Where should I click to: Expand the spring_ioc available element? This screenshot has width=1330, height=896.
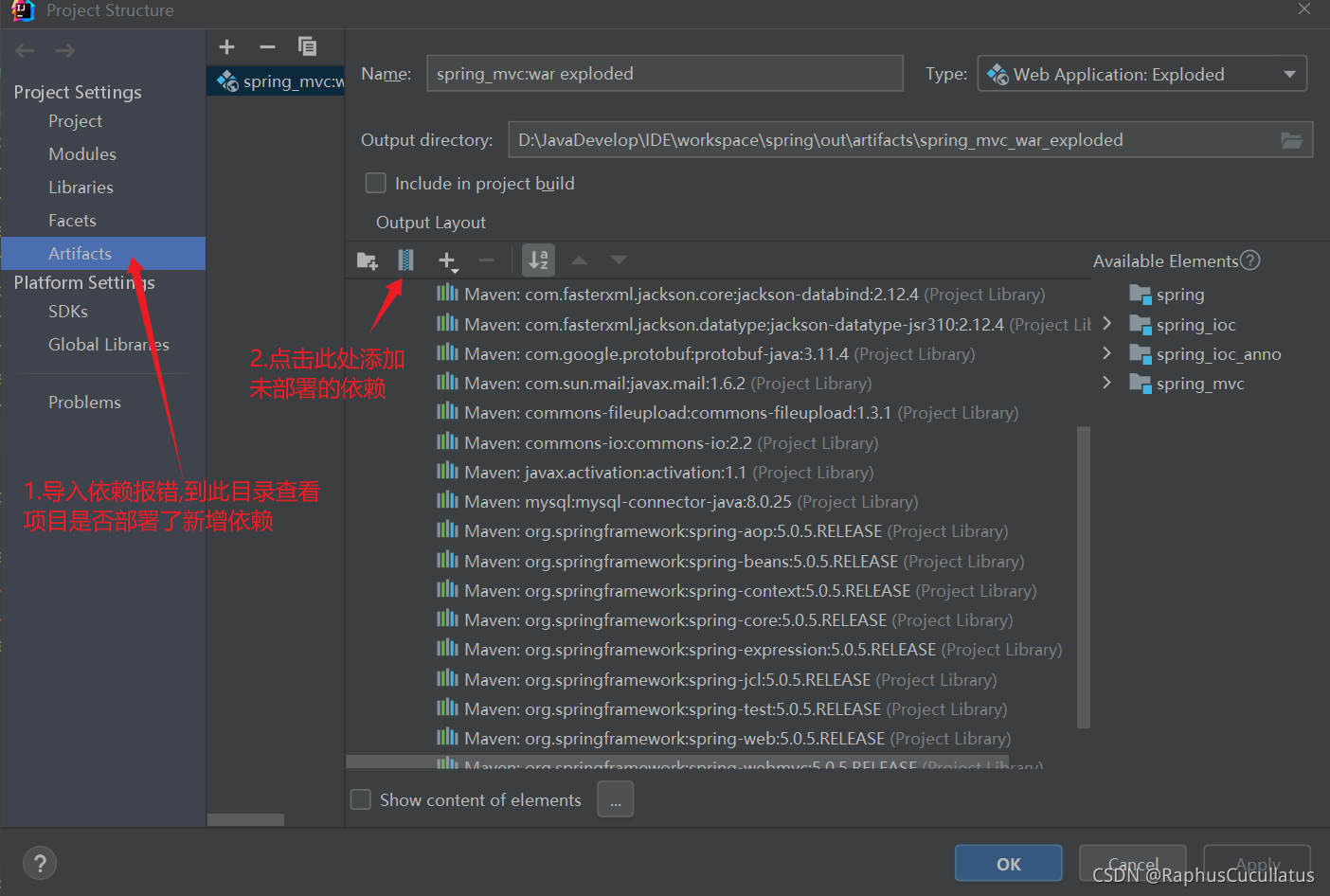(1106, 324)
